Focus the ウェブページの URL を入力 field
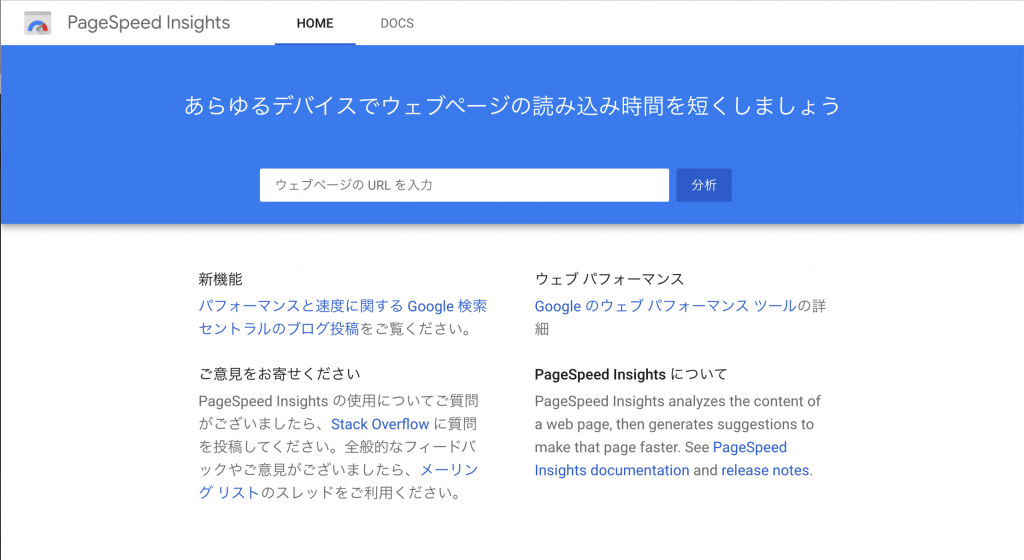 tap(464, 185)
